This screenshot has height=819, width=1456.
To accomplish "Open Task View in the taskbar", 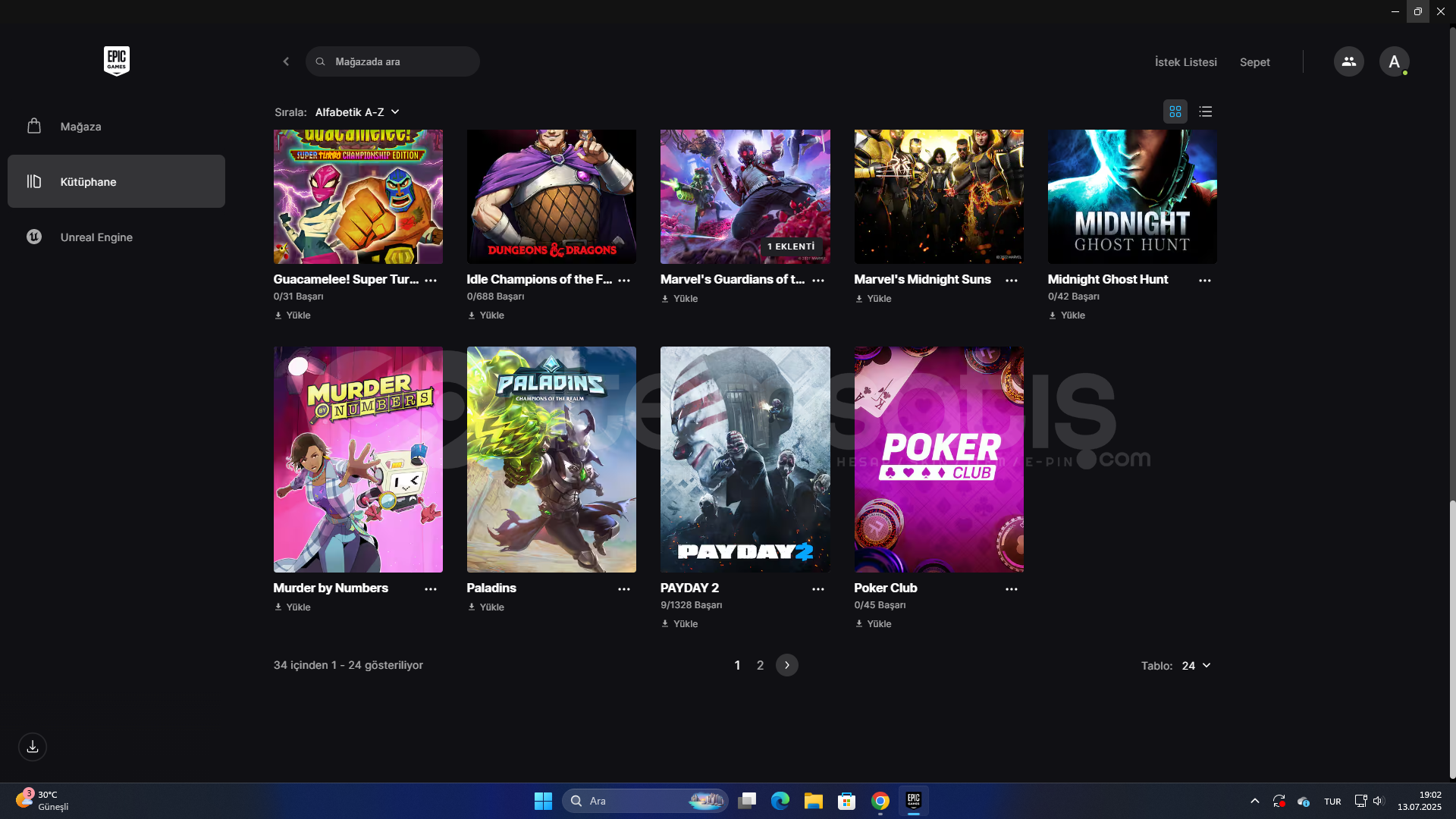I will pyautogui.click(x=747, y=801).
